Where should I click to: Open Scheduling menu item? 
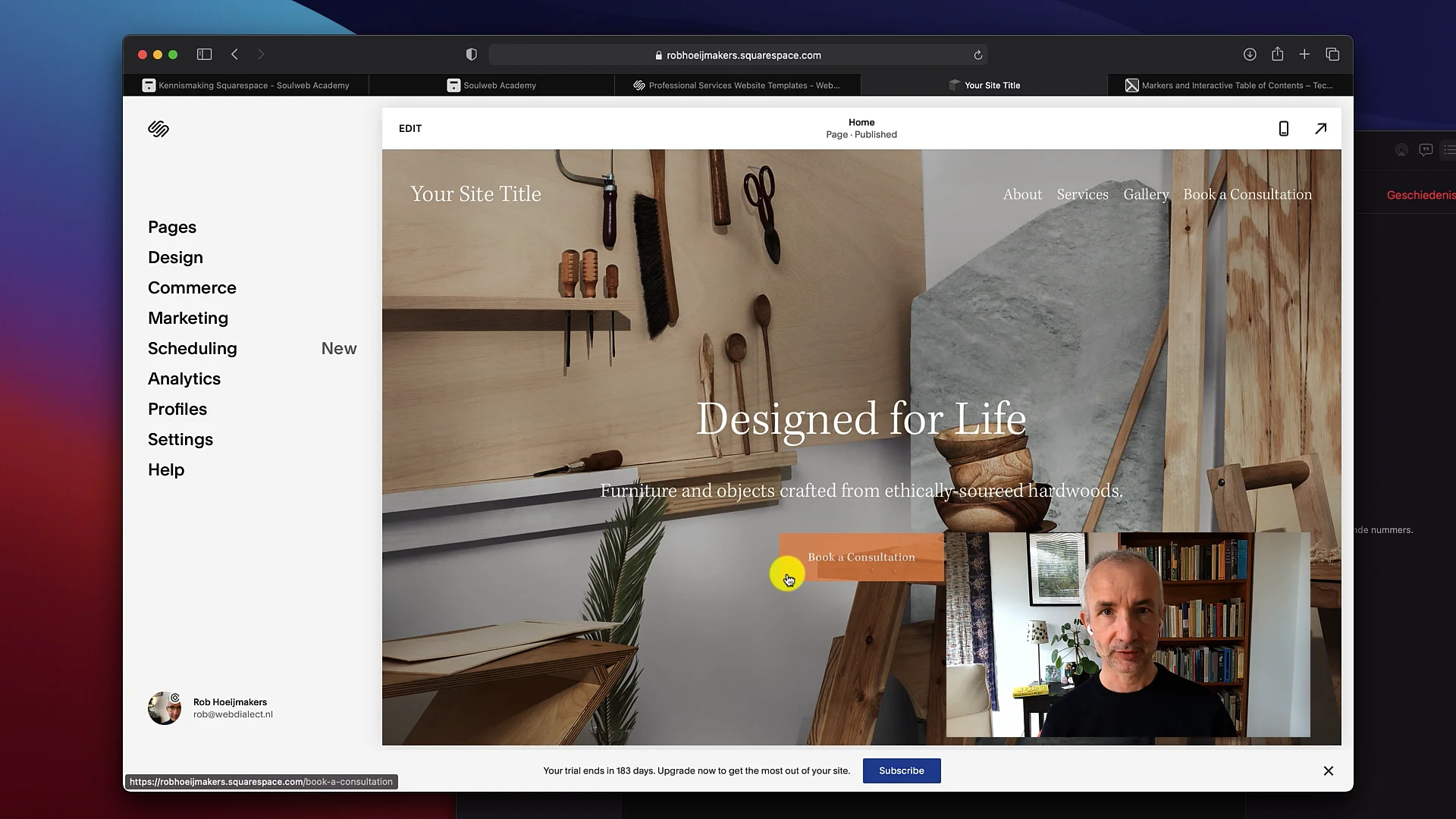click(x=193, y=349)
